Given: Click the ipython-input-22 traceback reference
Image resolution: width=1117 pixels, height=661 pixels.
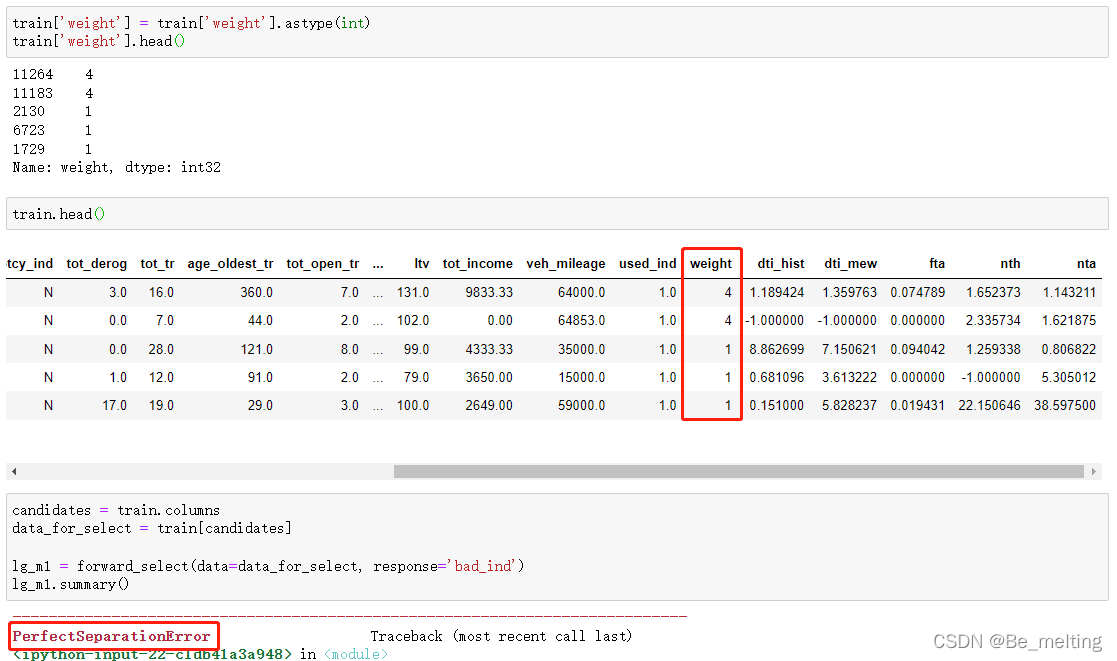Looking at the screenshot, I should [152, 654].
